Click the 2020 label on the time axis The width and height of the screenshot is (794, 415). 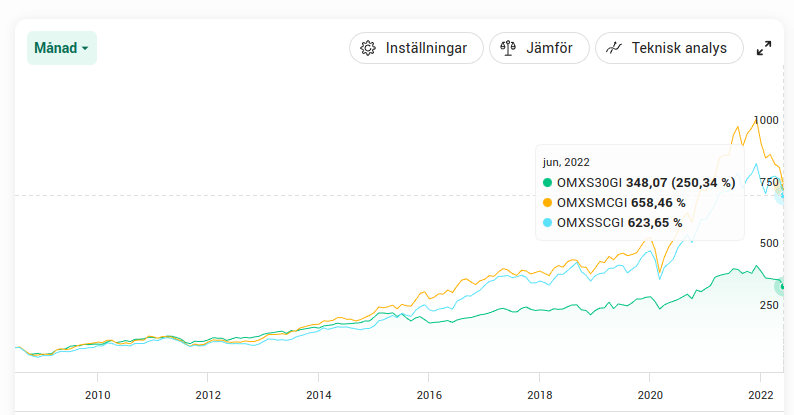click(x=650, y=394)
